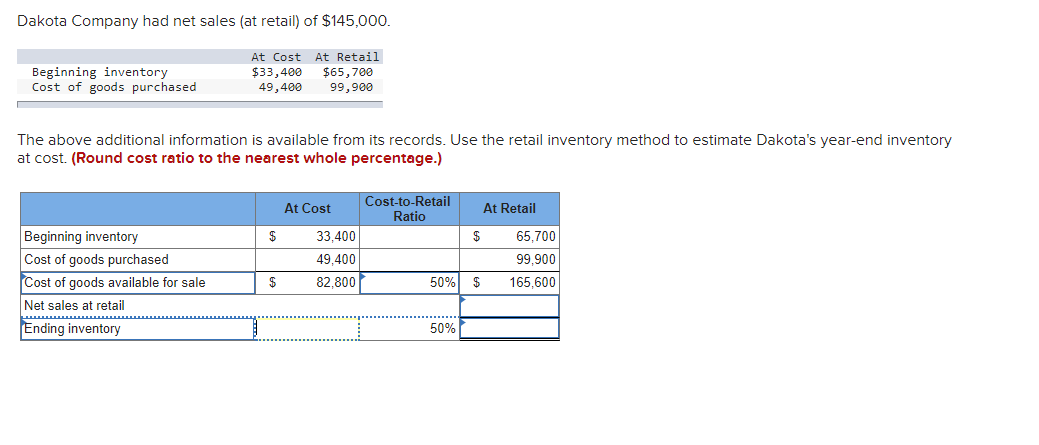Click the red rounding instruction text
The height and width of the screenshot is (445, 1039).
point(256,159)
